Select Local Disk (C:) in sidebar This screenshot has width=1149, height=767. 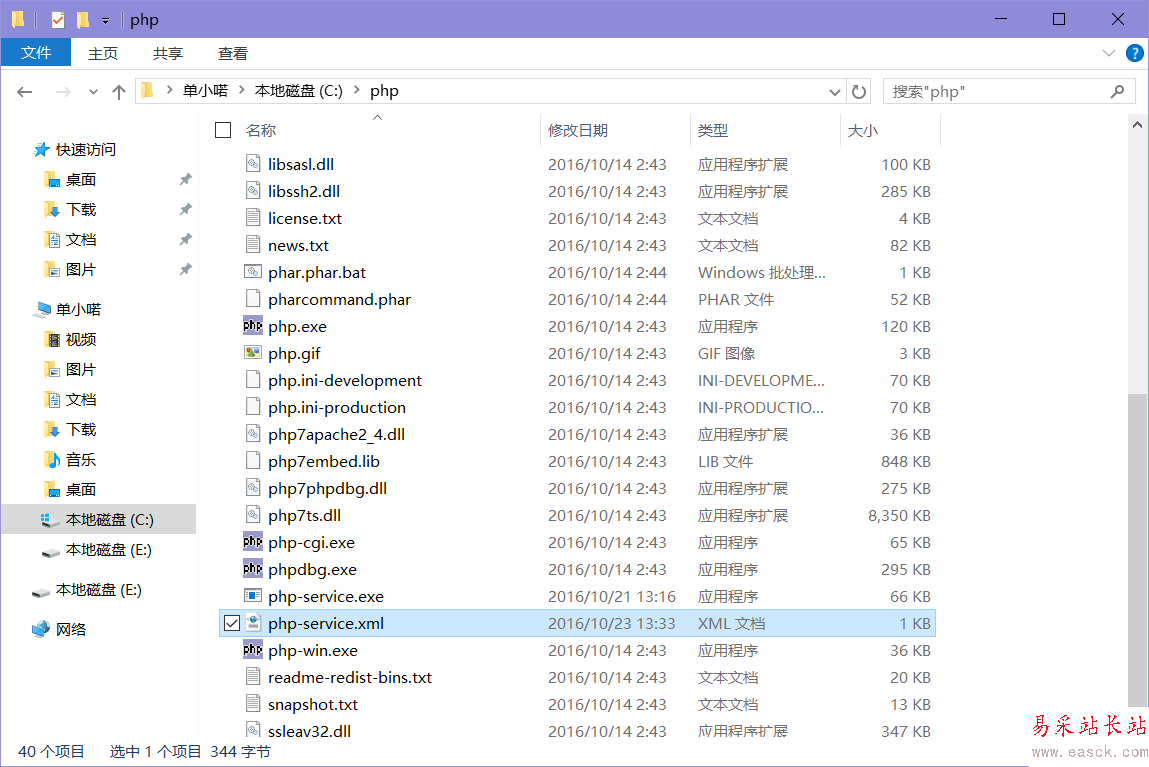pos(98,519)
